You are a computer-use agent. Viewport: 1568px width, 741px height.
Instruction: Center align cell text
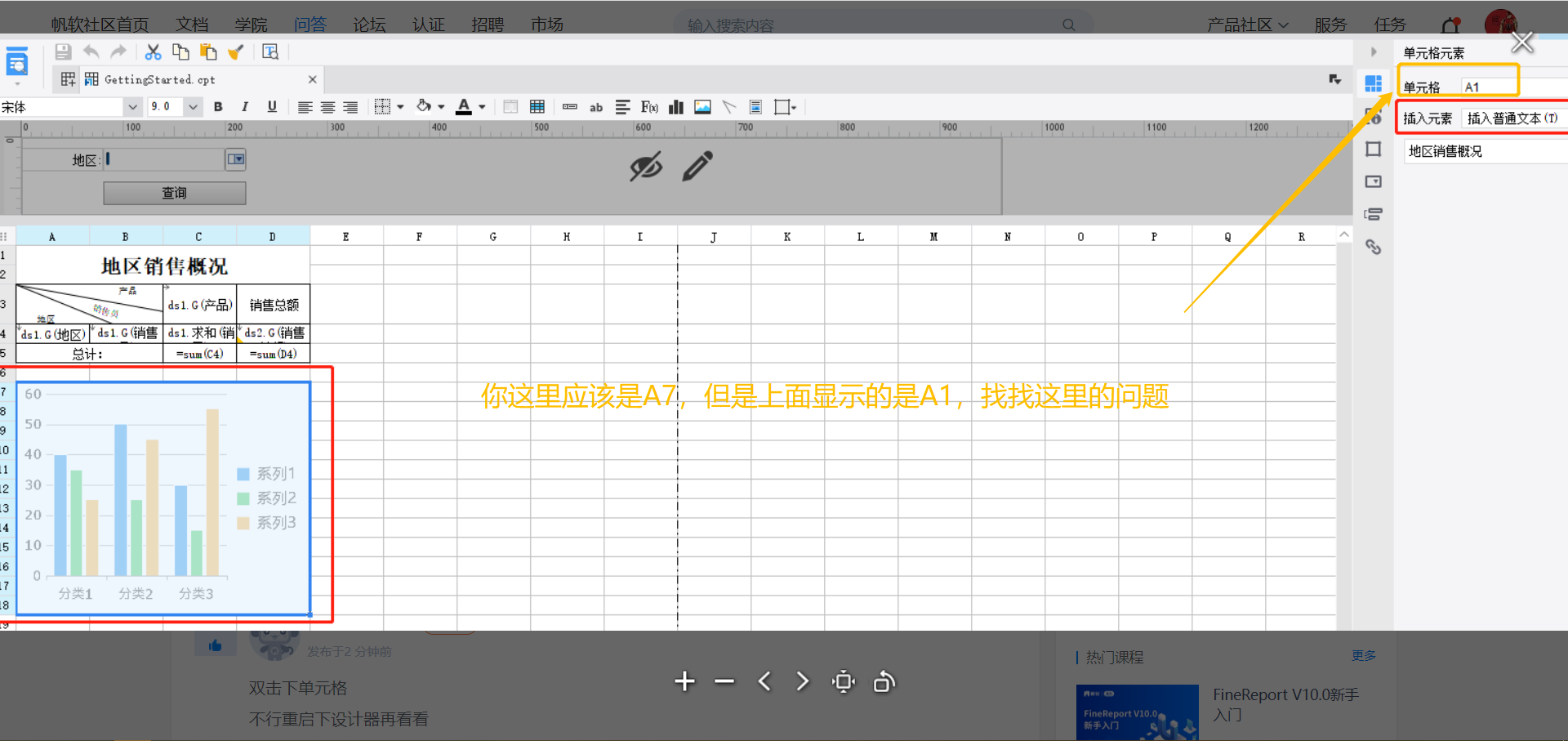(x=327, y=107)
